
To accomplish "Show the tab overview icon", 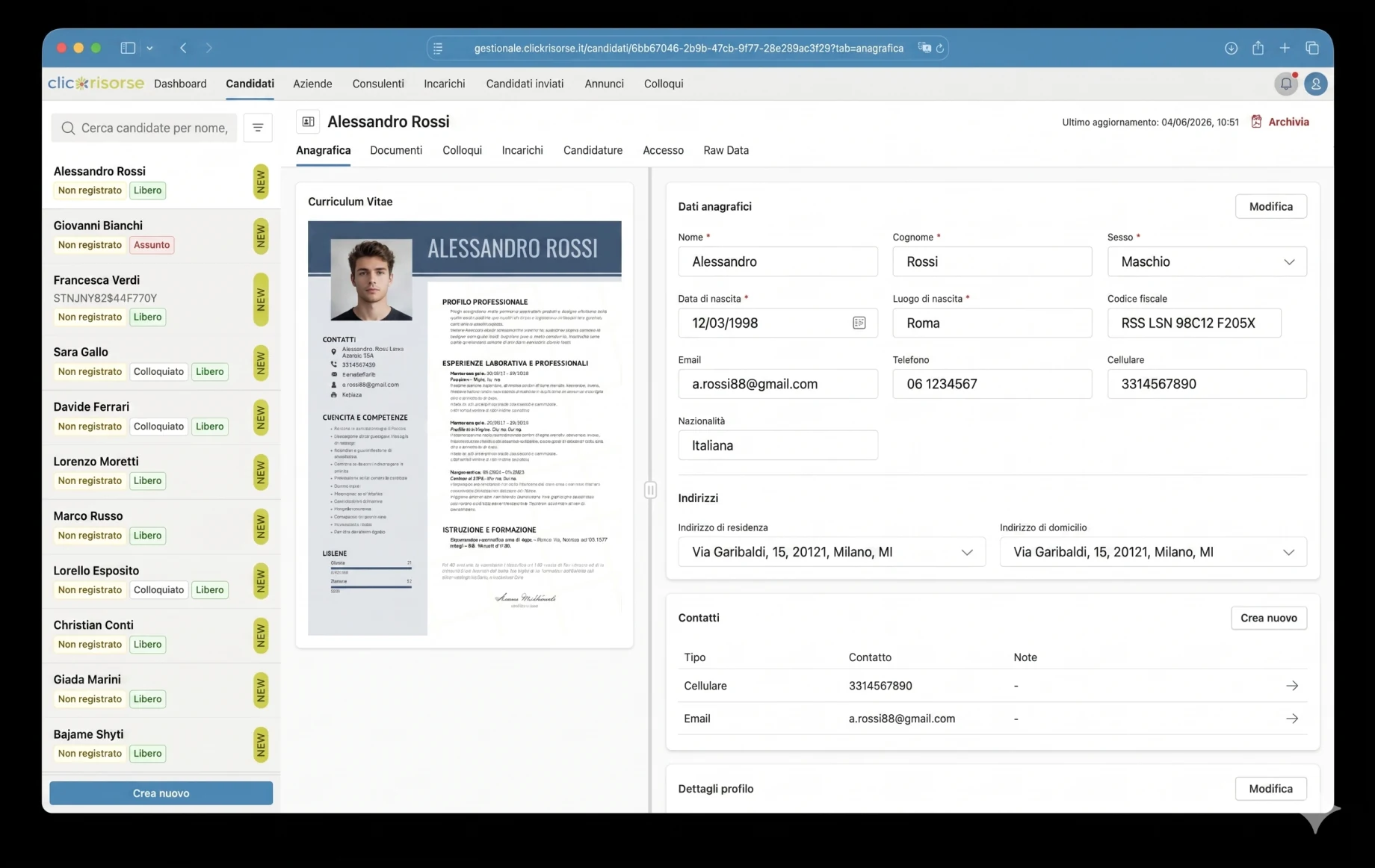I will (1312, 48).
